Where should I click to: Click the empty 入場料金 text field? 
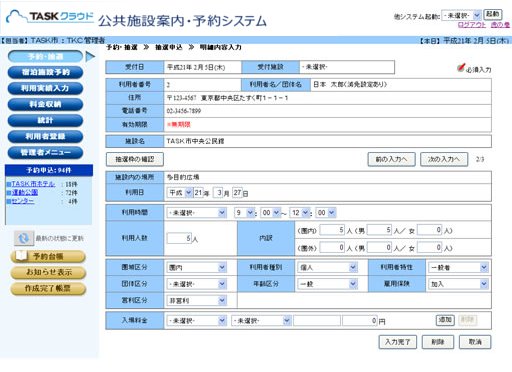(x=317, y=321)
